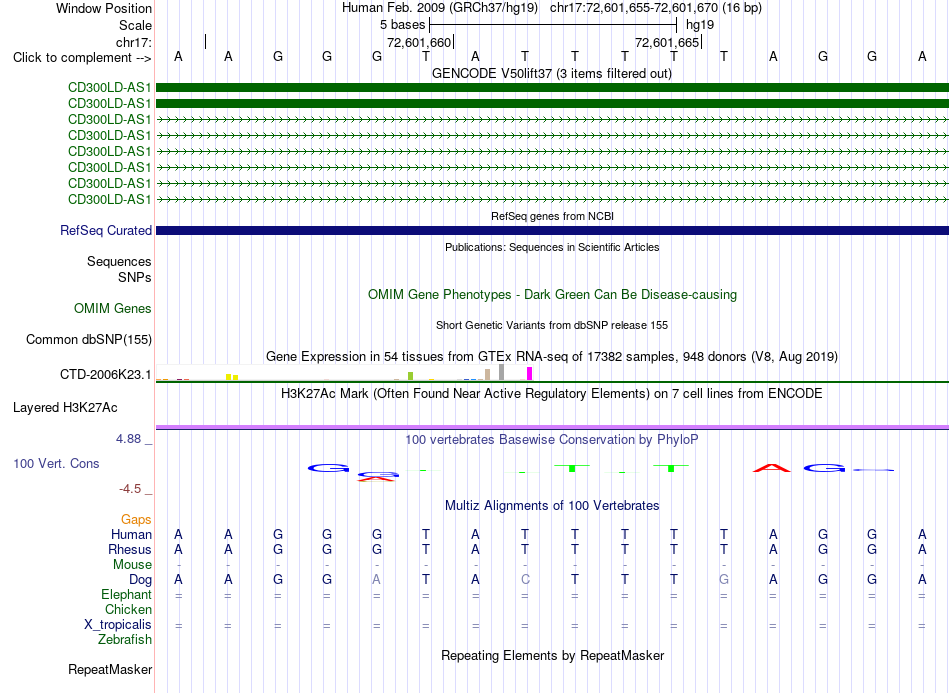Click the '5 bases' scale bar text

point(402,25)
